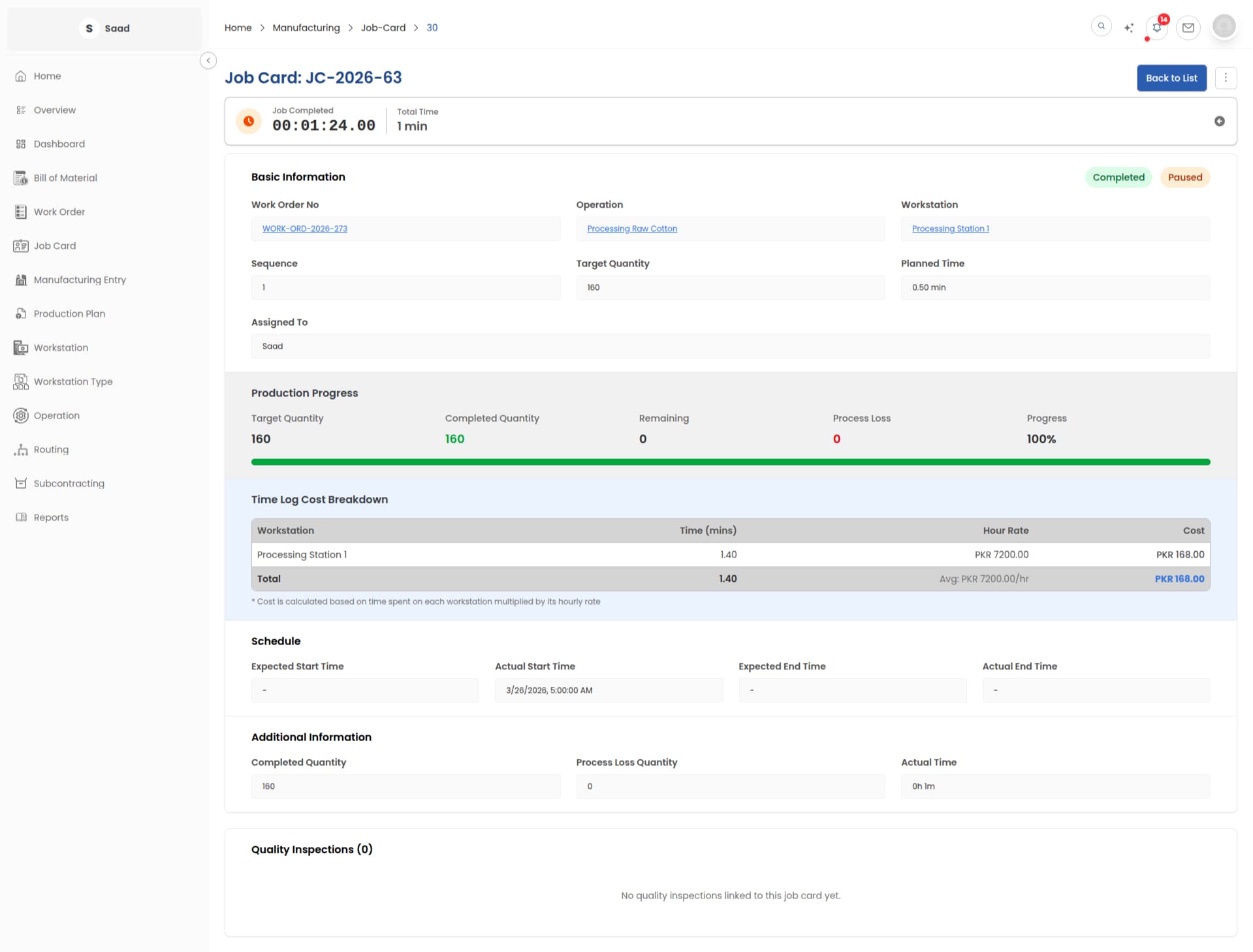Go to Manufacturing Entry page
This screenshot has height=952, width=1253.
(80, 279)
